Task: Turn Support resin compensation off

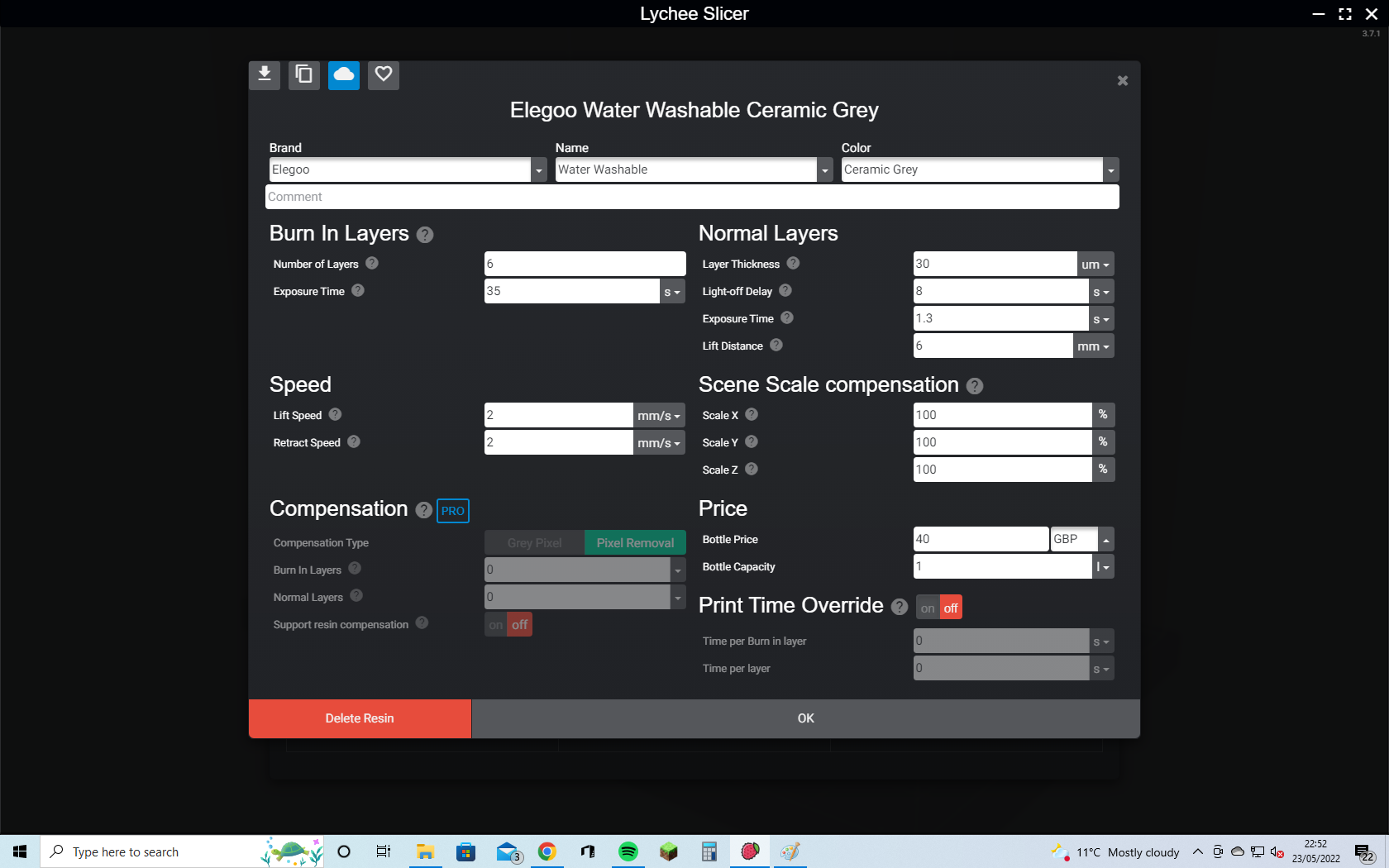Action: pyautogui.click(x=519, y=624)
